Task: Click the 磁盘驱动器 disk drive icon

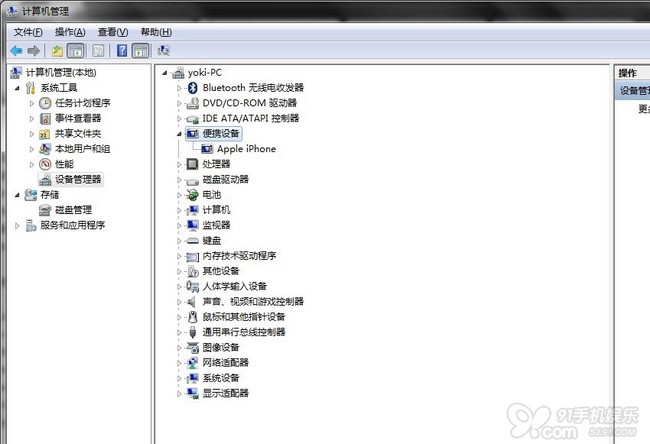Action: coord(192,180)
